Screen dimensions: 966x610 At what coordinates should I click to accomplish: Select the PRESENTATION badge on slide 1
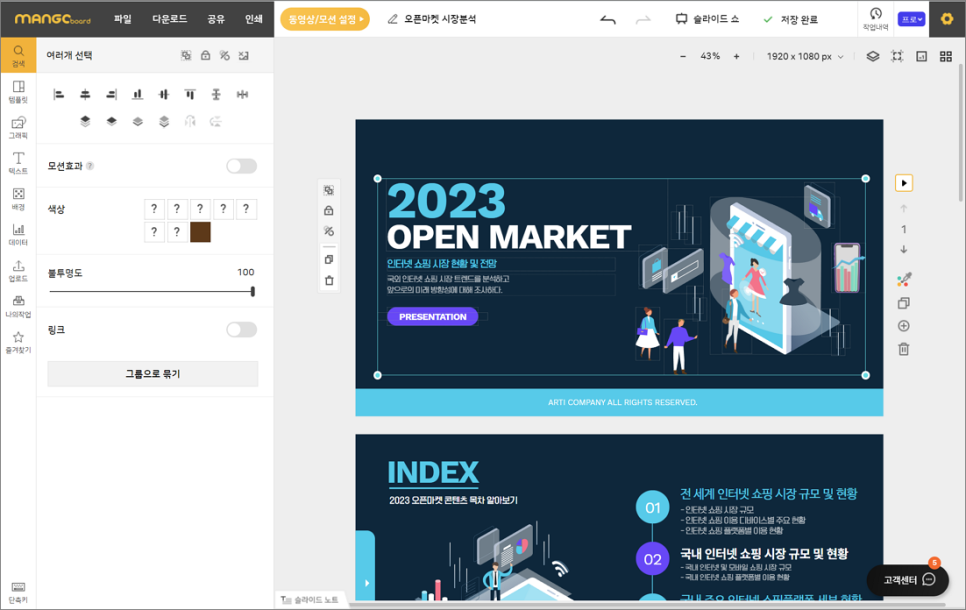point(432,317)
